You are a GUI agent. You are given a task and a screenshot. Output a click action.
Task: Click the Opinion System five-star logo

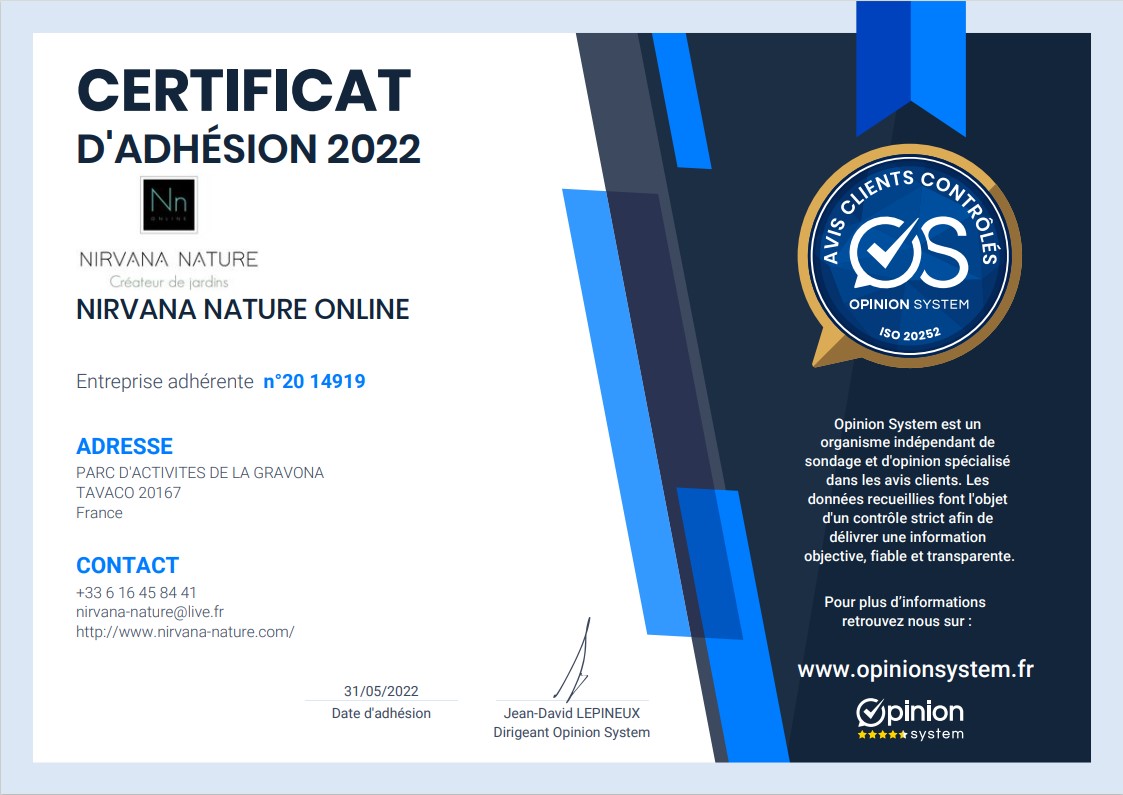point(910,720)
